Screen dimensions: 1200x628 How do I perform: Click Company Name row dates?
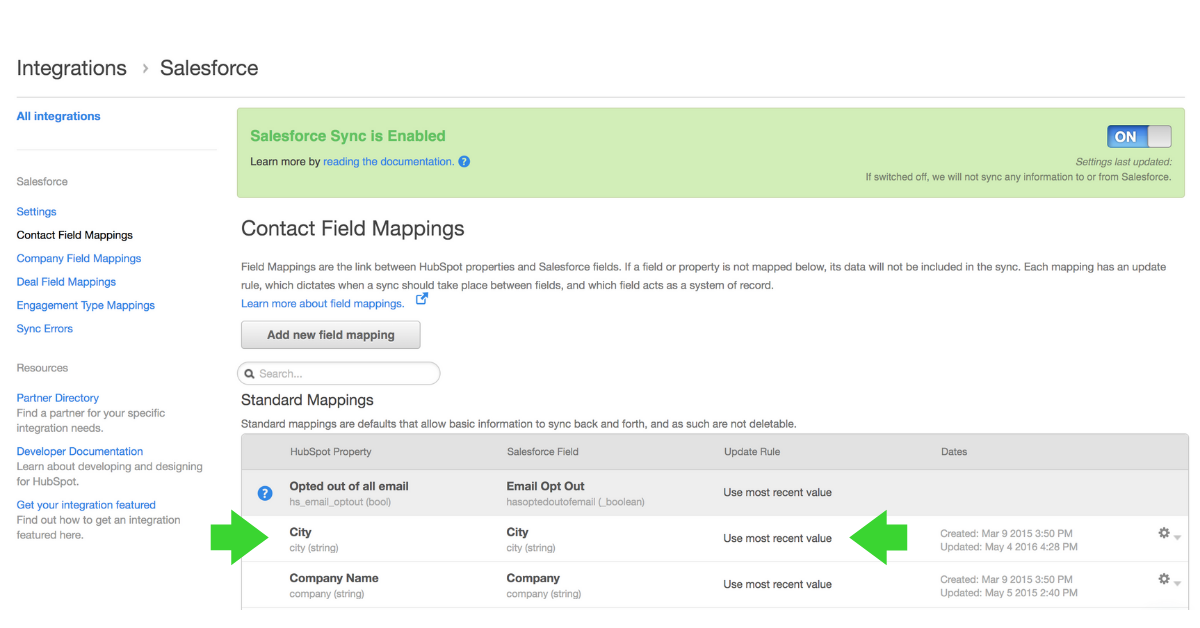(x=1009, y=586)
